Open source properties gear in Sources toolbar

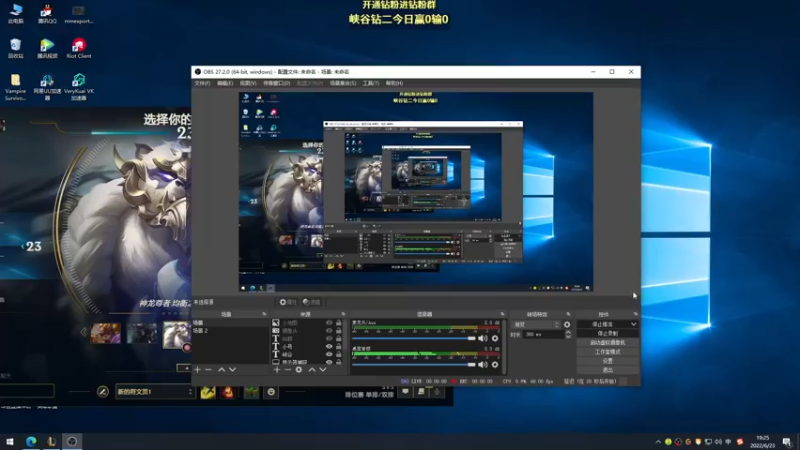[x=299, y=369]
